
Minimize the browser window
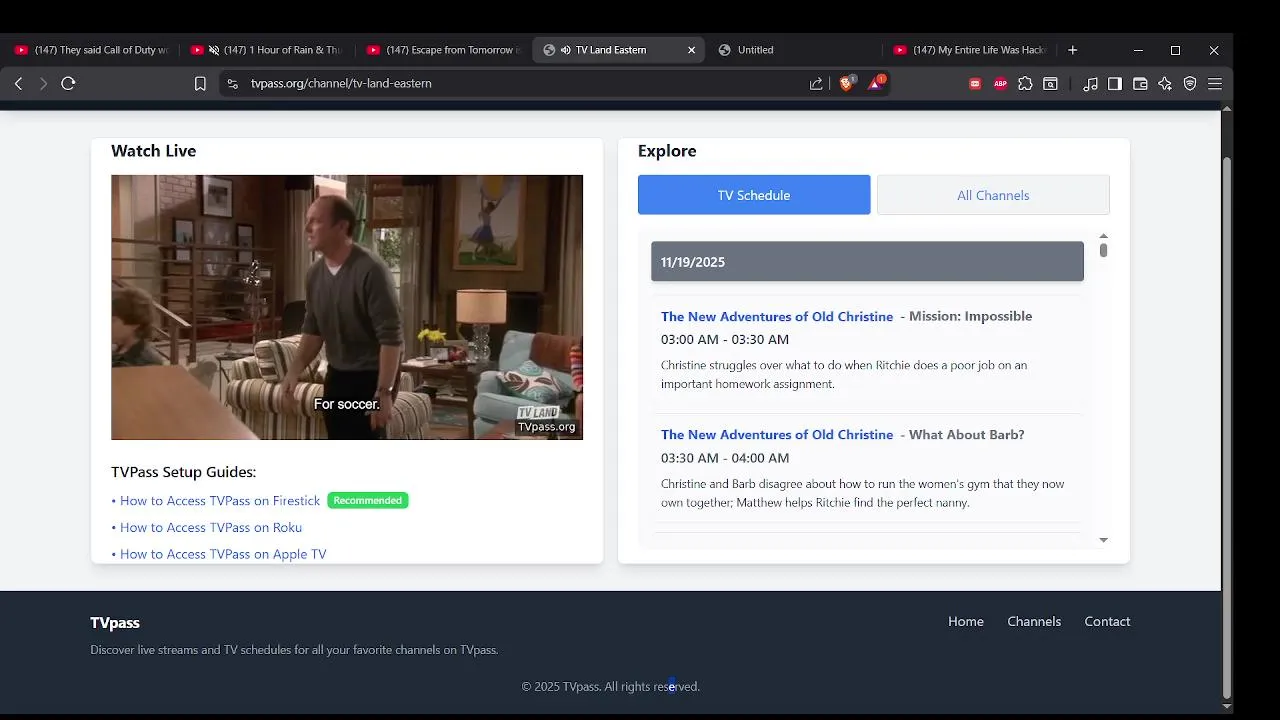click(x=1138, y=50)
